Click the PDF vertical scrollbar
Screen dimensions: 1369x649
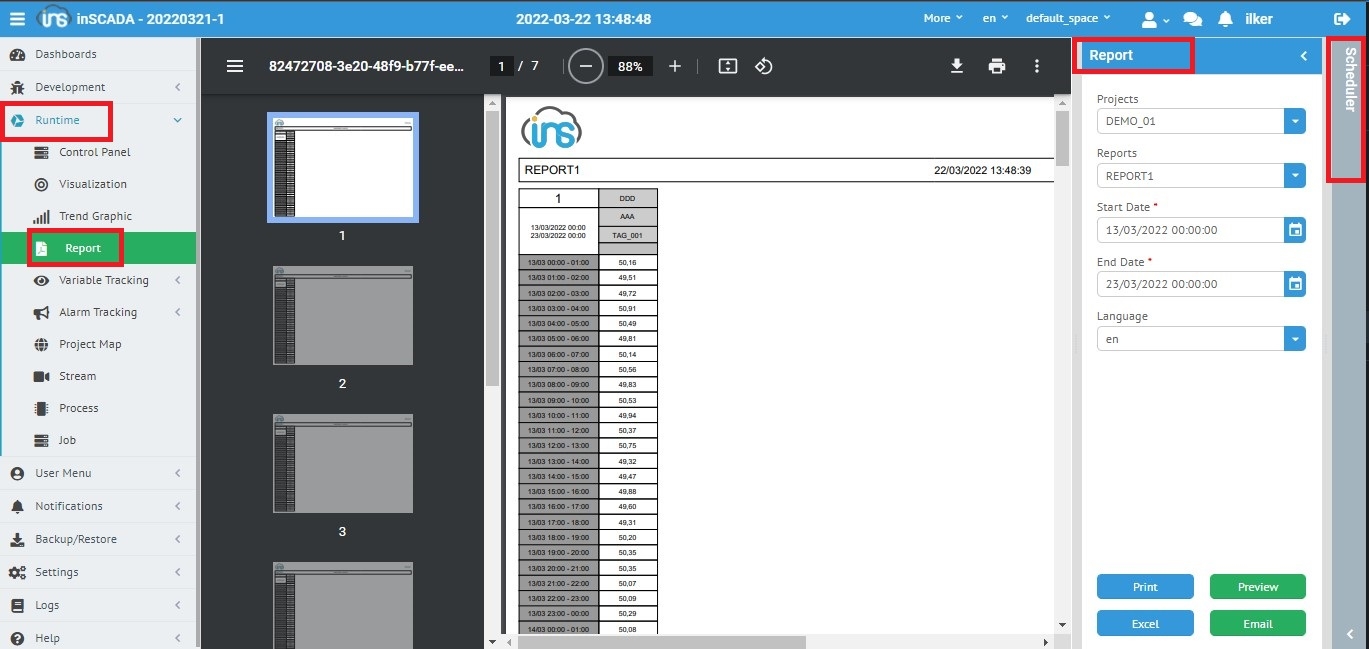[x=1062, y=300]
